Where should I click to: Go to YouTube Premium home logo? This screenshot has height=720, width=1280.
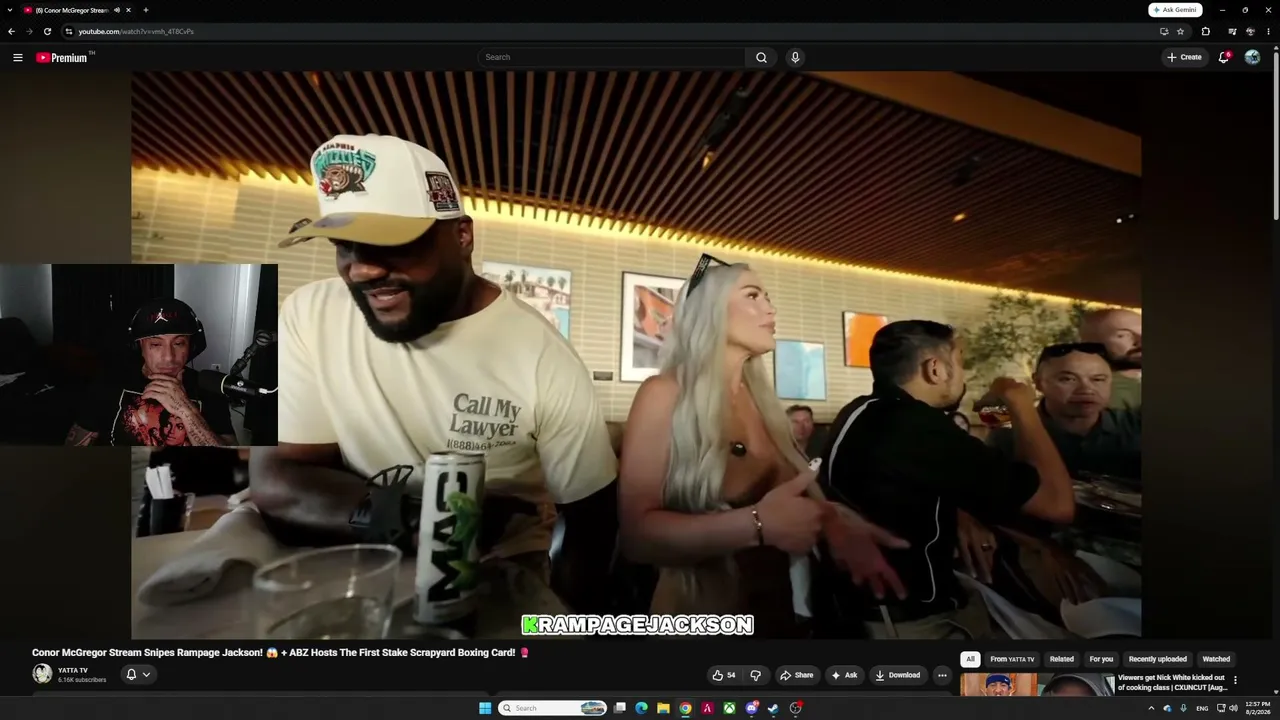click(x=62, y=57)
